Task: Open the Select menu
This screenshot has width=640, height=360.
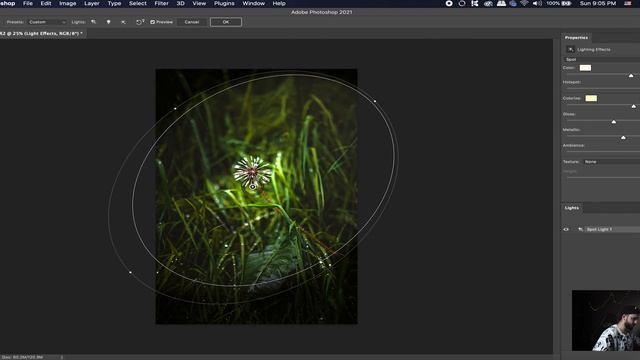Action: point(138,3)
